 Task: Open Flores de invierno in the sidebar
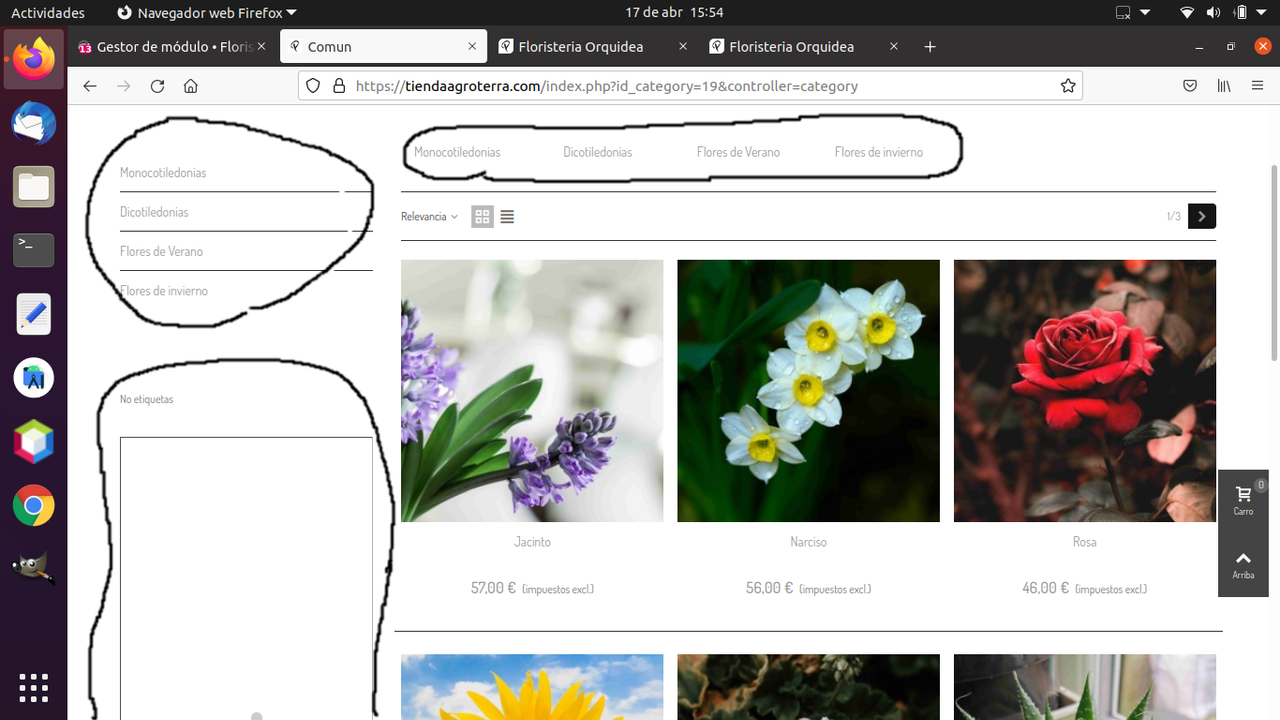tap(164, 291)
